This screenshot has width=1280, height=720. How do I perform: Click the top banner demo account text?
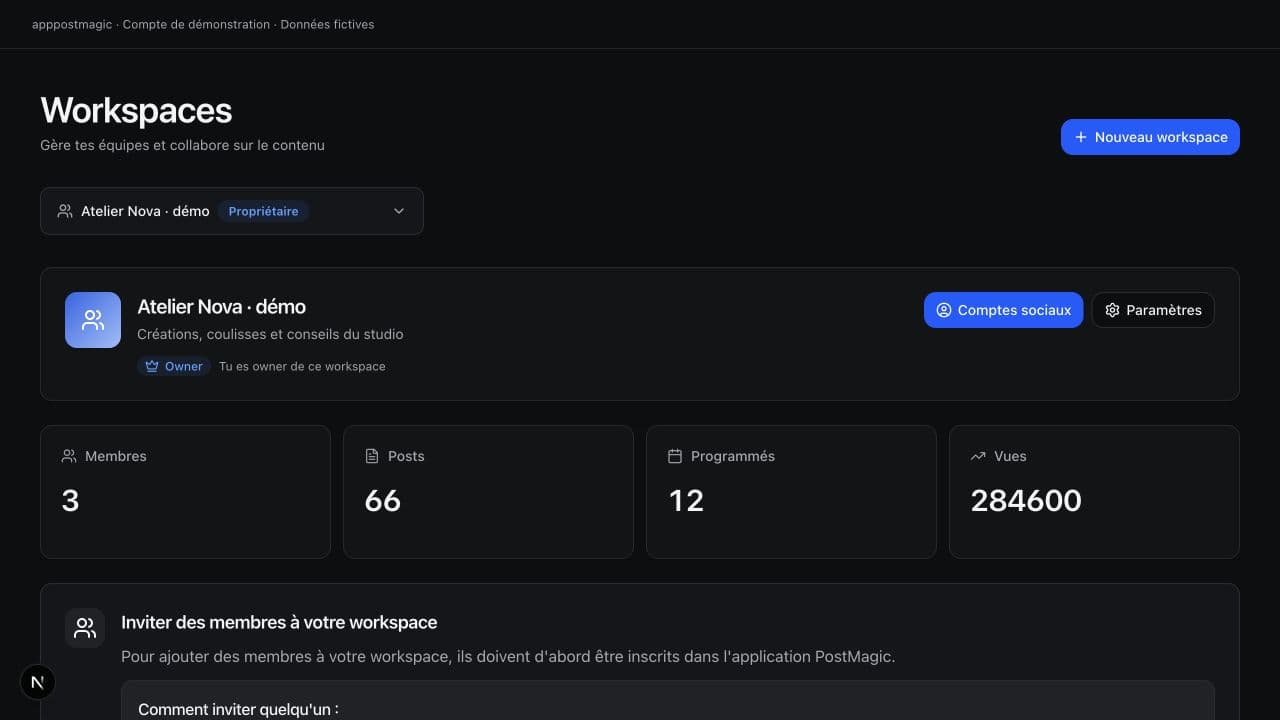[203, 24]
